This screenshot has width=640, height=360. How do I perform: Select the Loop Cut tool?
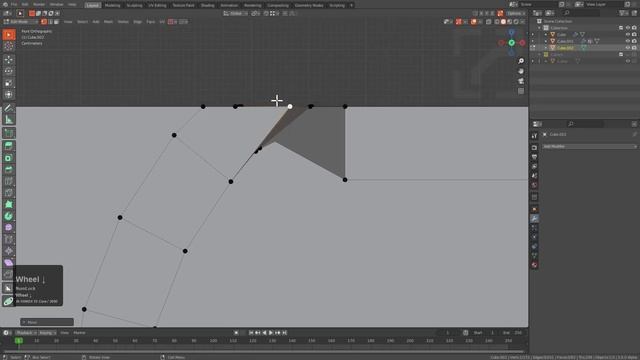coord(9,181)
